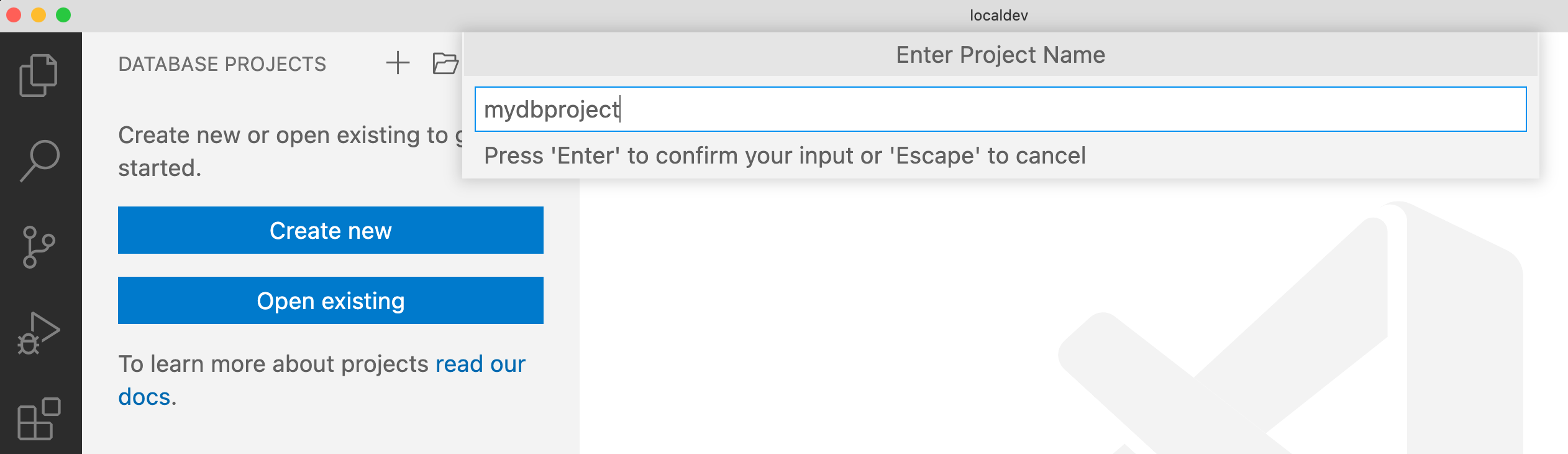1568x454 pixels.
Task: Click the confirm-or-cancel hint text row
Action: tap(785, 156)
